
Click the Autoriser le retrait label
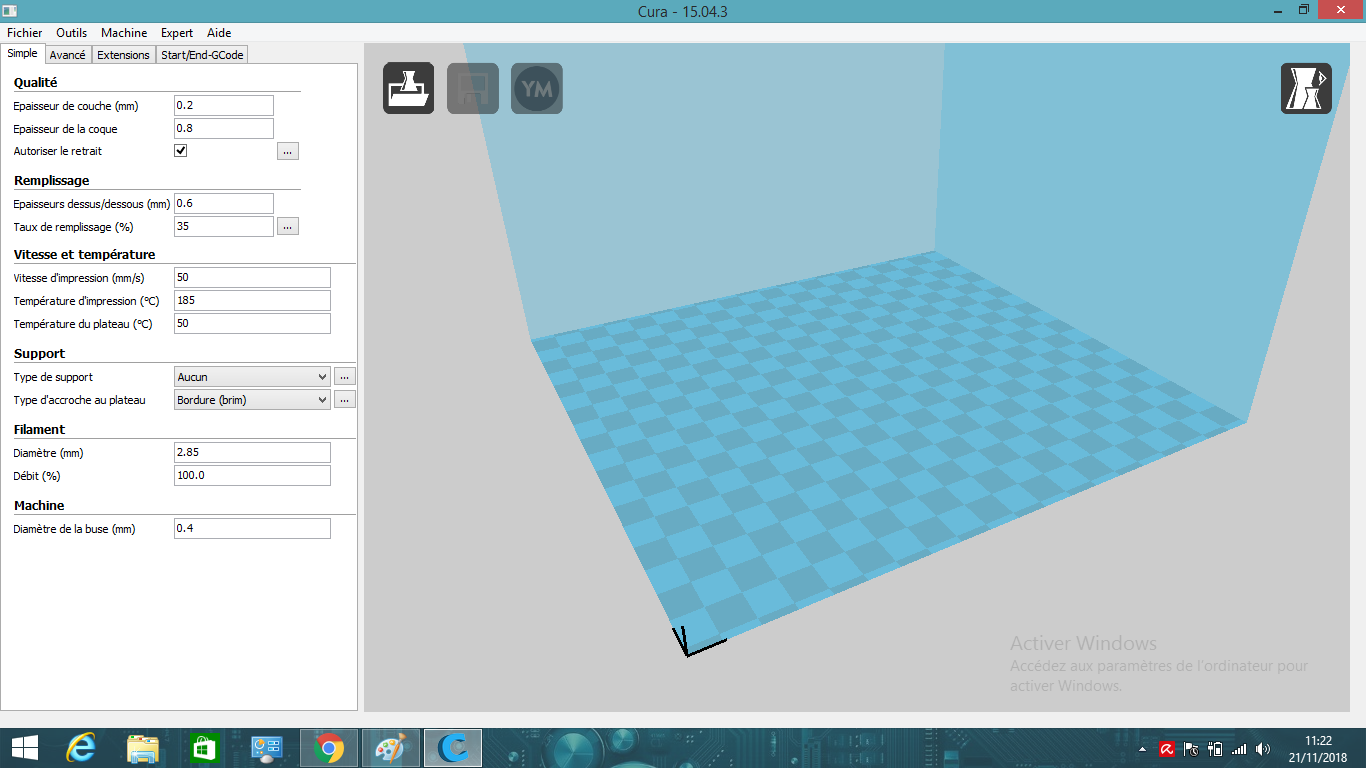click(x=58, y=152)
